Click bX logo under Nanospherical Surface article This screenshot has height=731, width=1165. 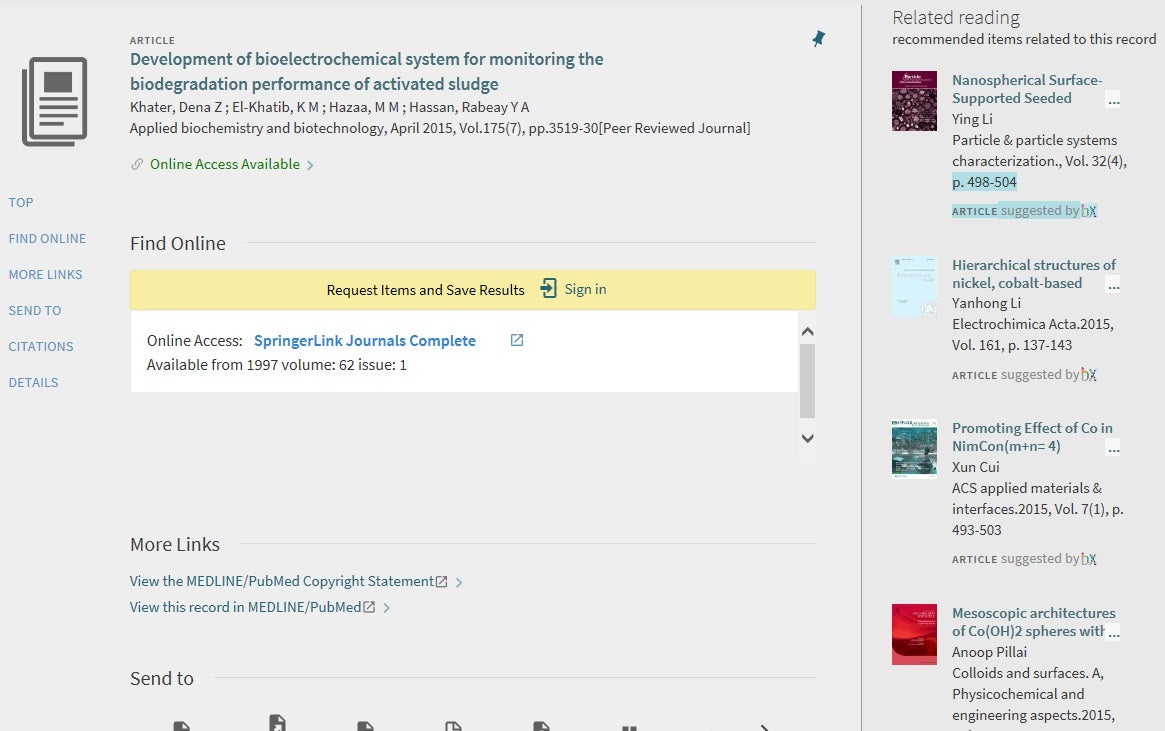point(1088,211)
